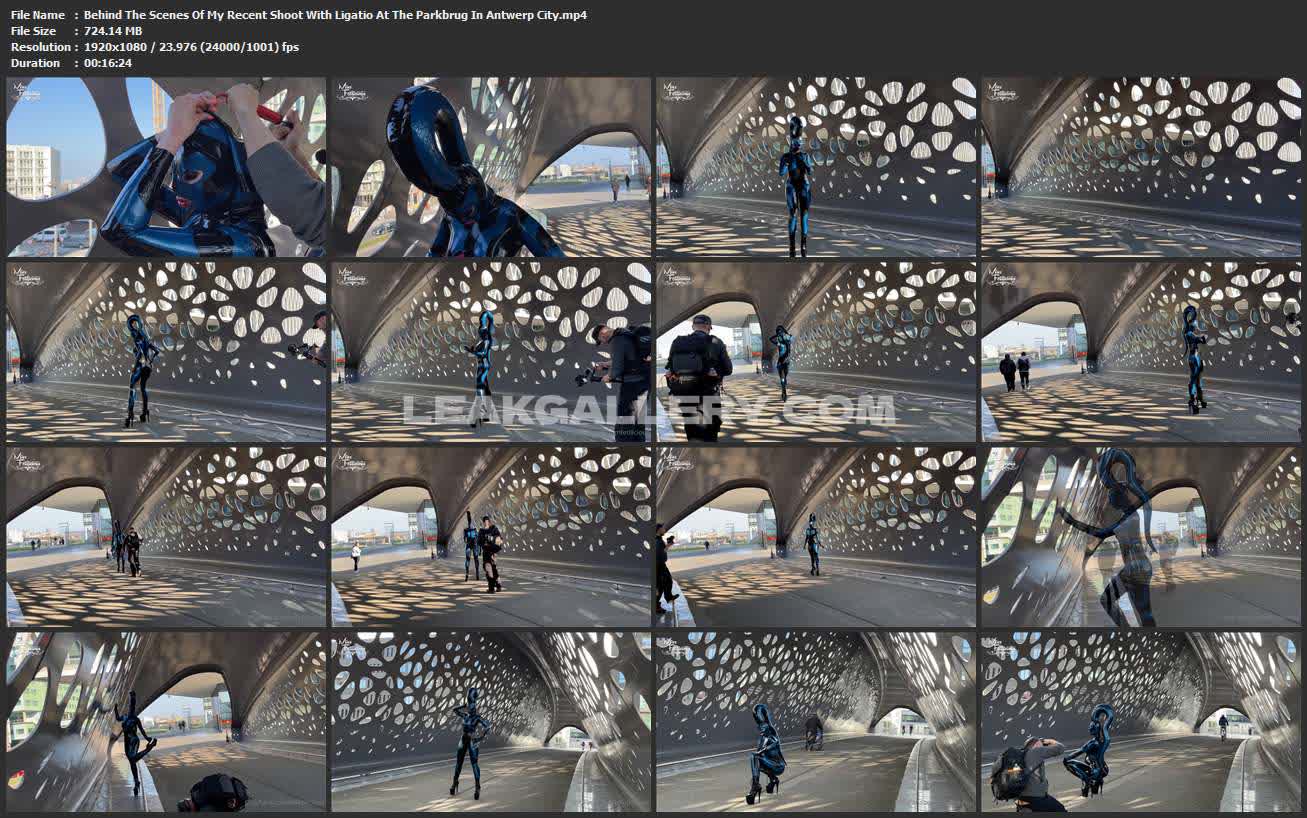This screenshot has height=818, width=1307.
Task: Open thumbnail with backpack photographer seen from behind
Action: coord(816,351)
